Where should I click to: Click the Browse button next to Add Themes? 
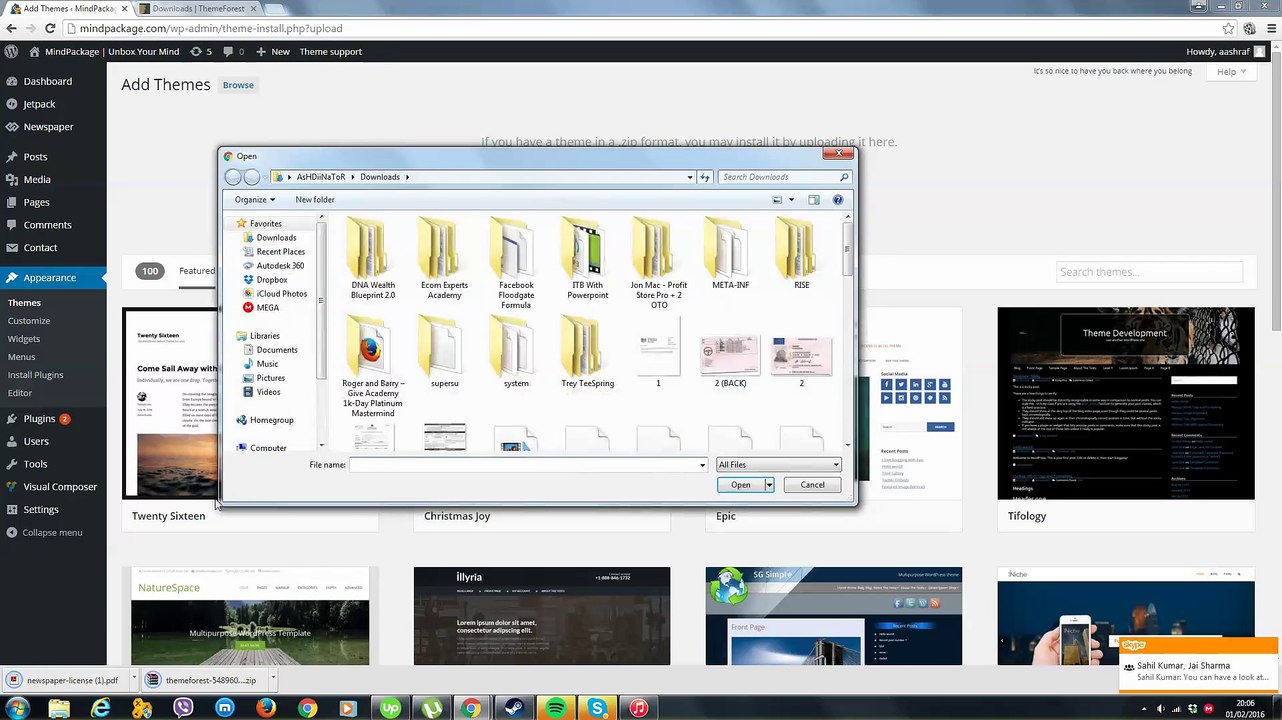click(x=238, y=85)
